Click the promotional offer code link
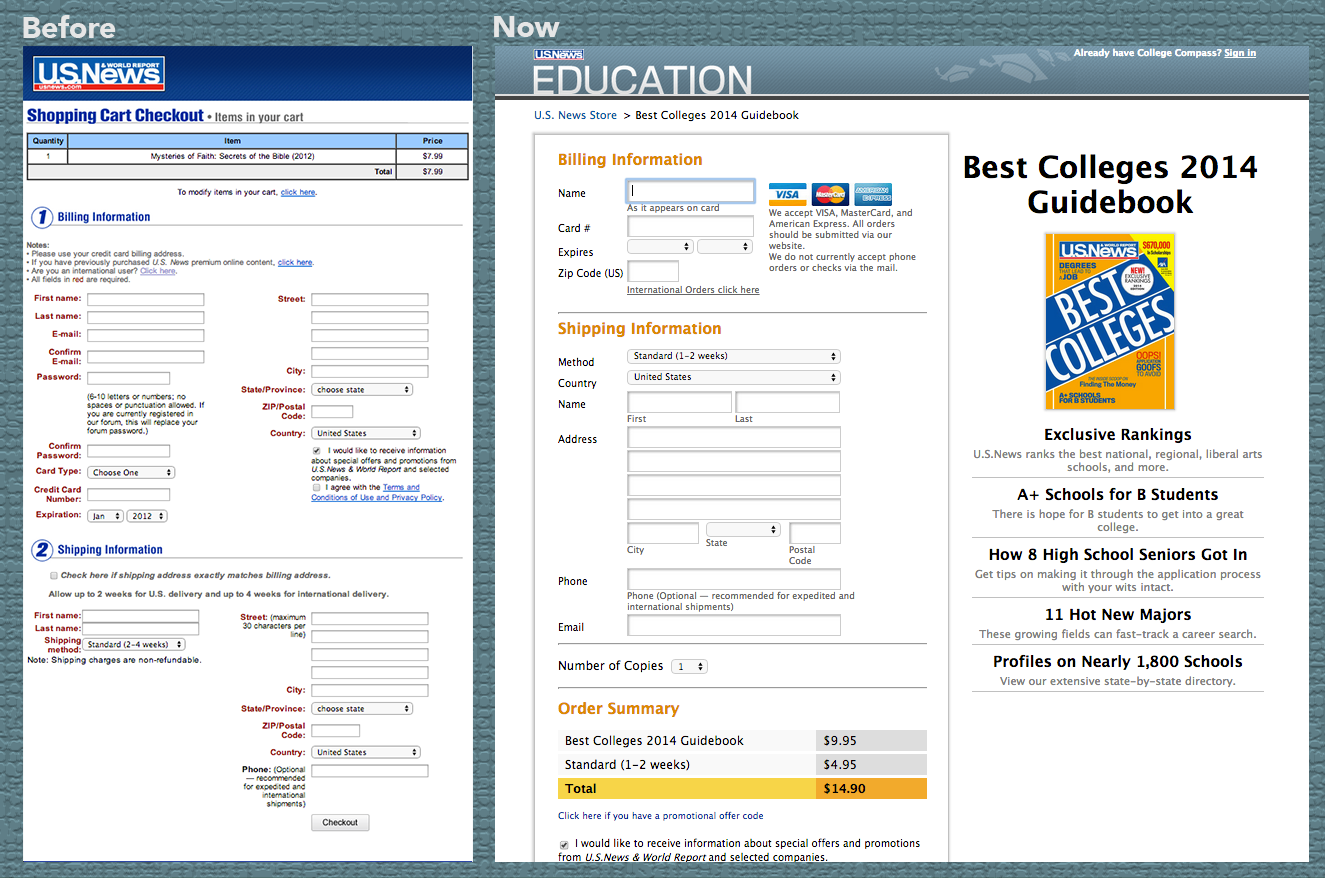 [661, 816]
